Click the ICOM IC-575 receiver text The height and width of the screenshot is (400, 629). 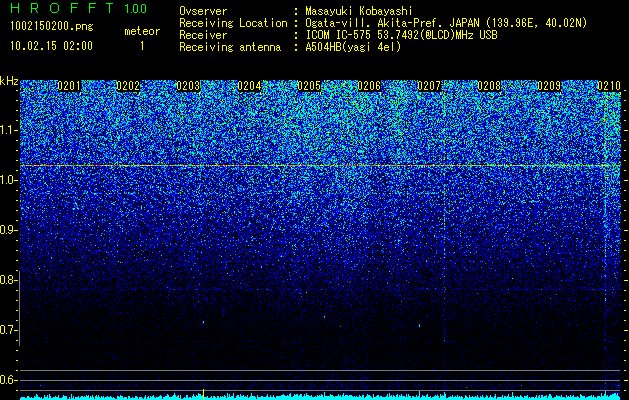tap(401, 35)
